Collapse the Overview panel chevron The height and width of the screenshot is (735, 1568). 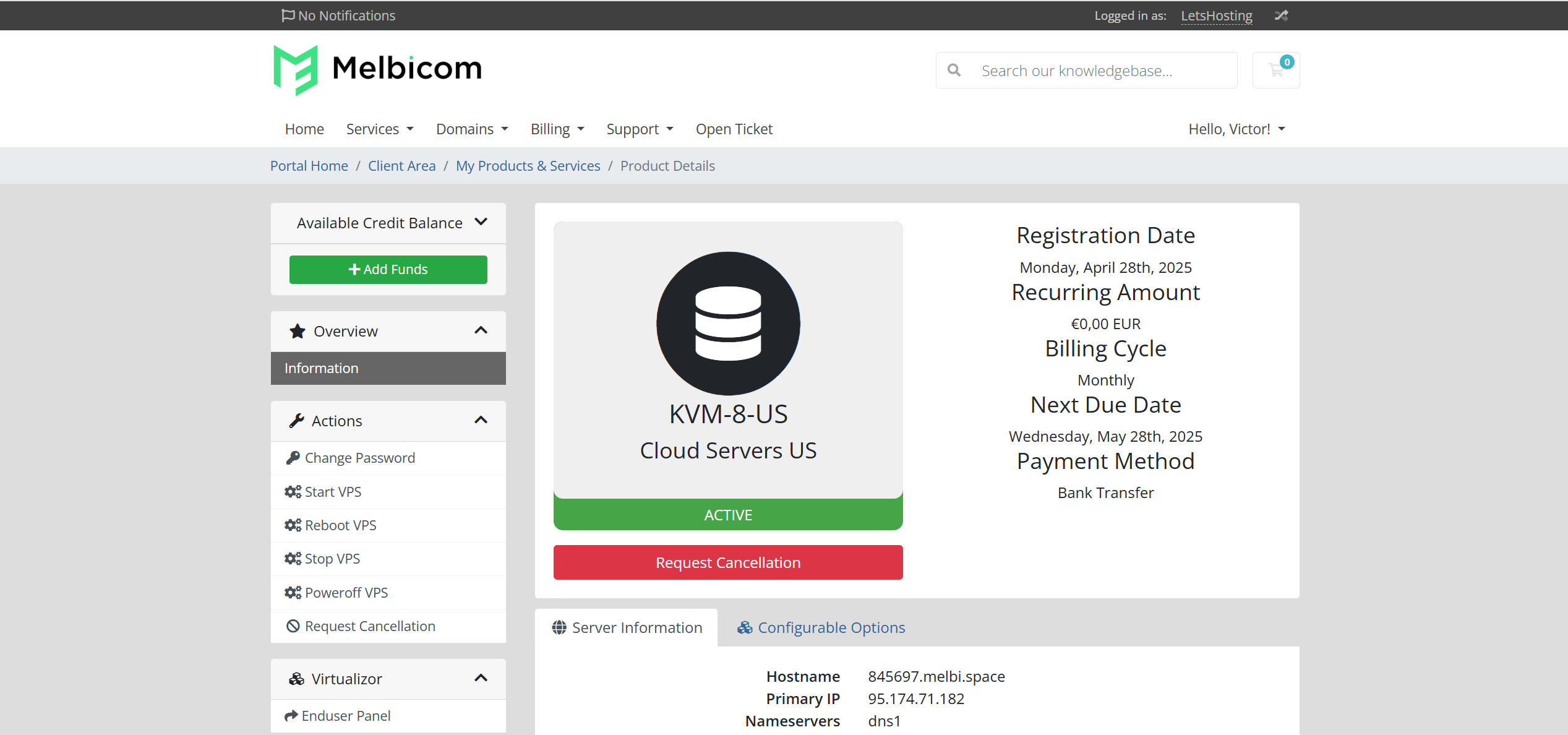coord(481,330)
